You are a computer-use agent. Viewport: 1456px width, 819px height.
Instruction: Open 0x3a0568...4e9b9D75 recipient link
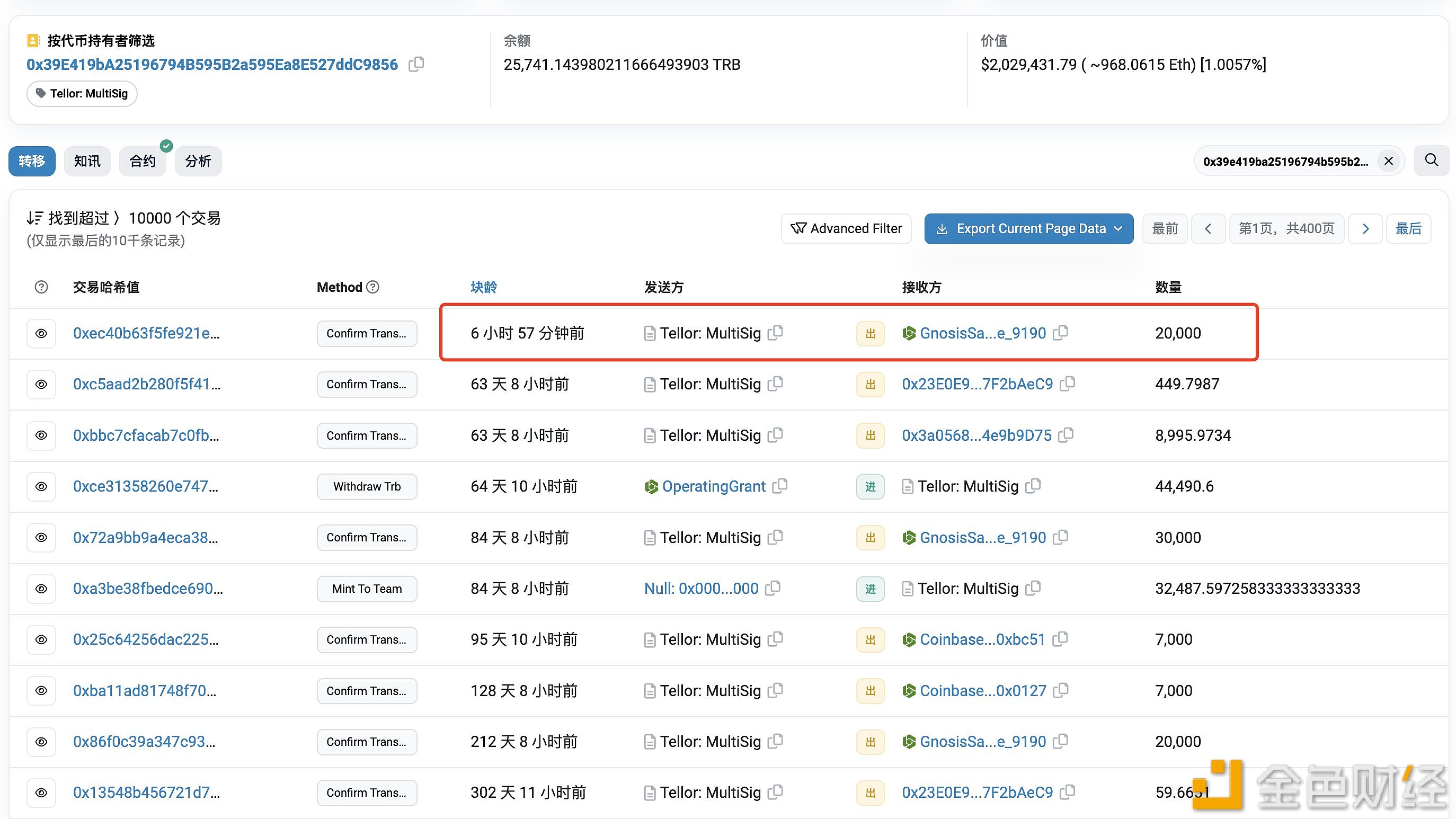[976, 435]
